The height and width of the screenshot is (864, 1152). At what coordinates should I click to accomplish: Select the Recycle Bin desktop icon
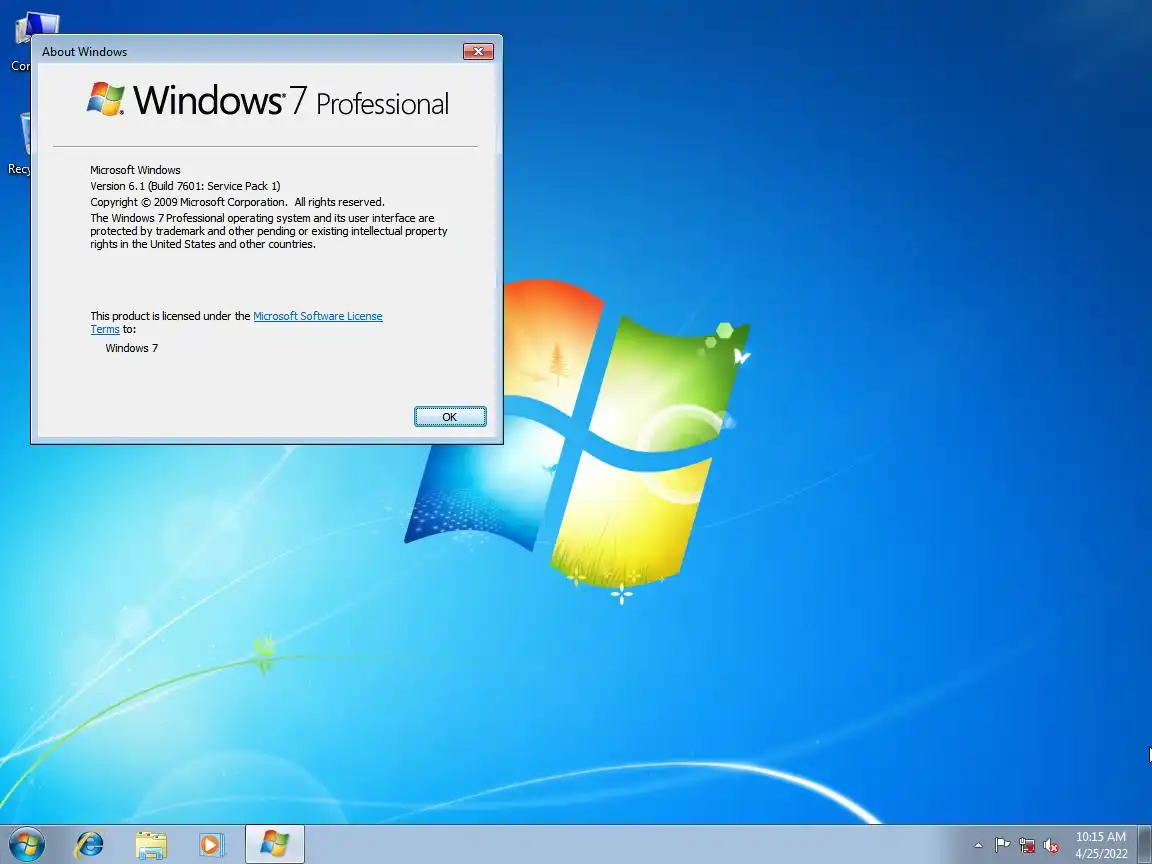(19, 144)
